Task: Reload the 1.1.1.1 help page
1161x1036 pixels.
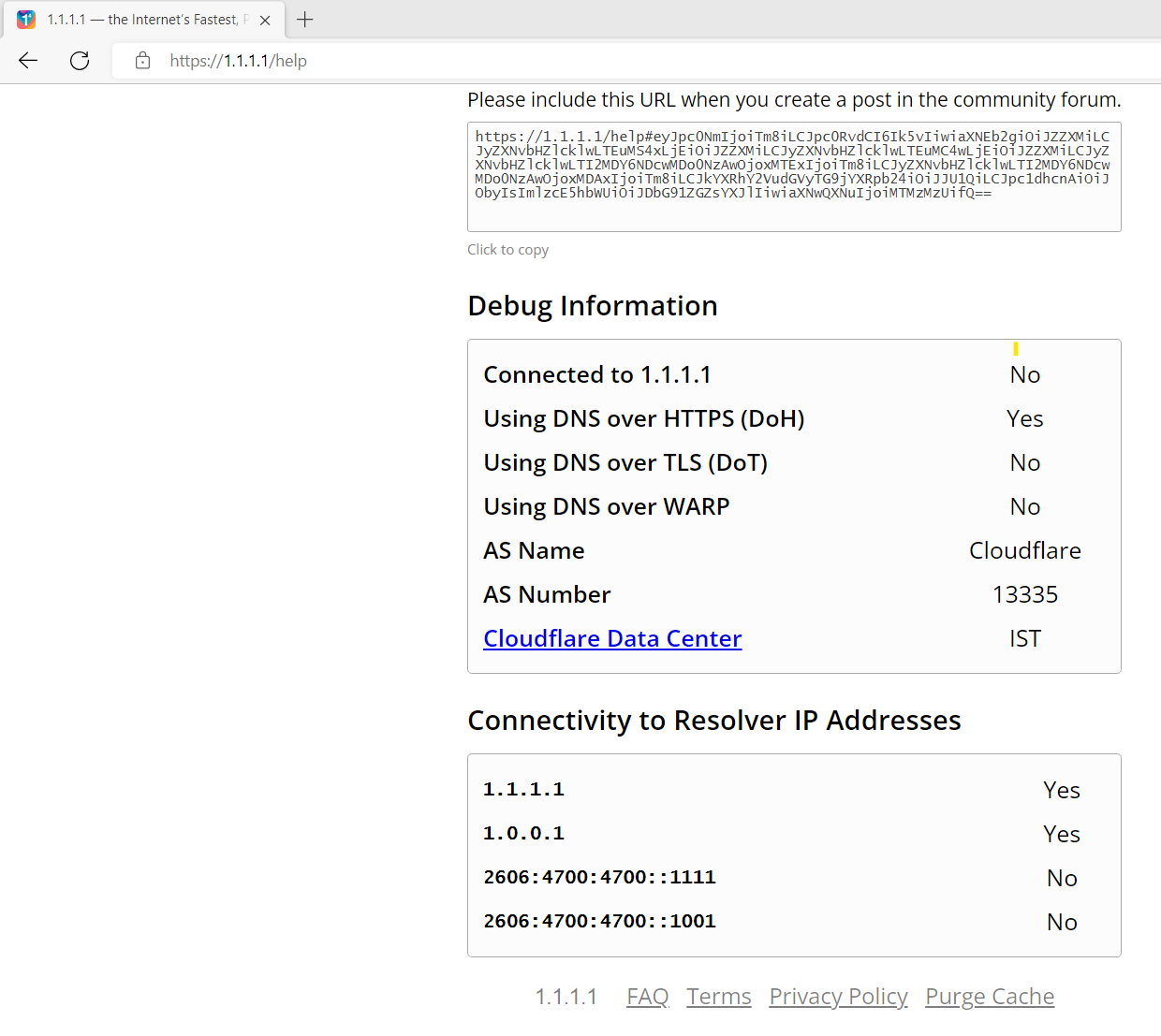Action: (x=80, y=61)
